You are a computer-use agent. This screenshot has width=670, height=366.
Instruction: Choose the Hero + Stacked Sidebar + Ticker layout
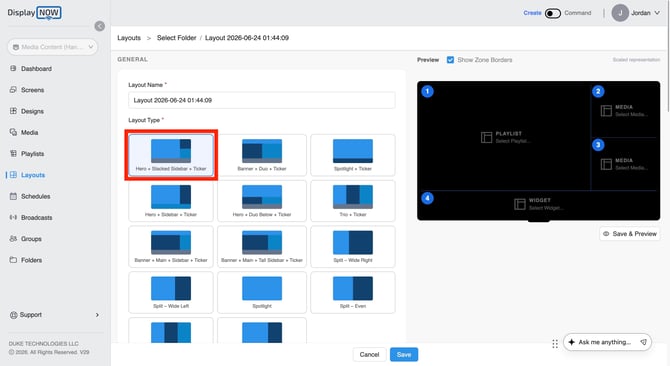coord(171,155)
